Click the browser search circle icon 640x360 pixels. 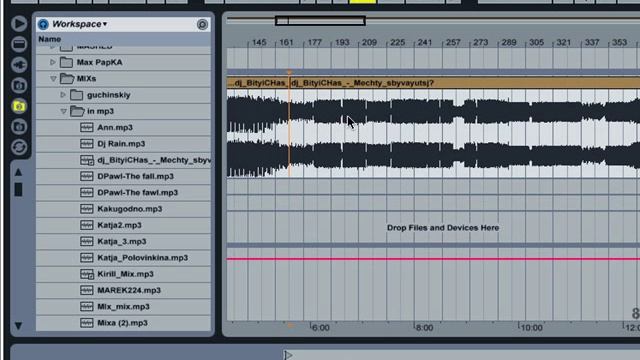(x=202, y=24)
